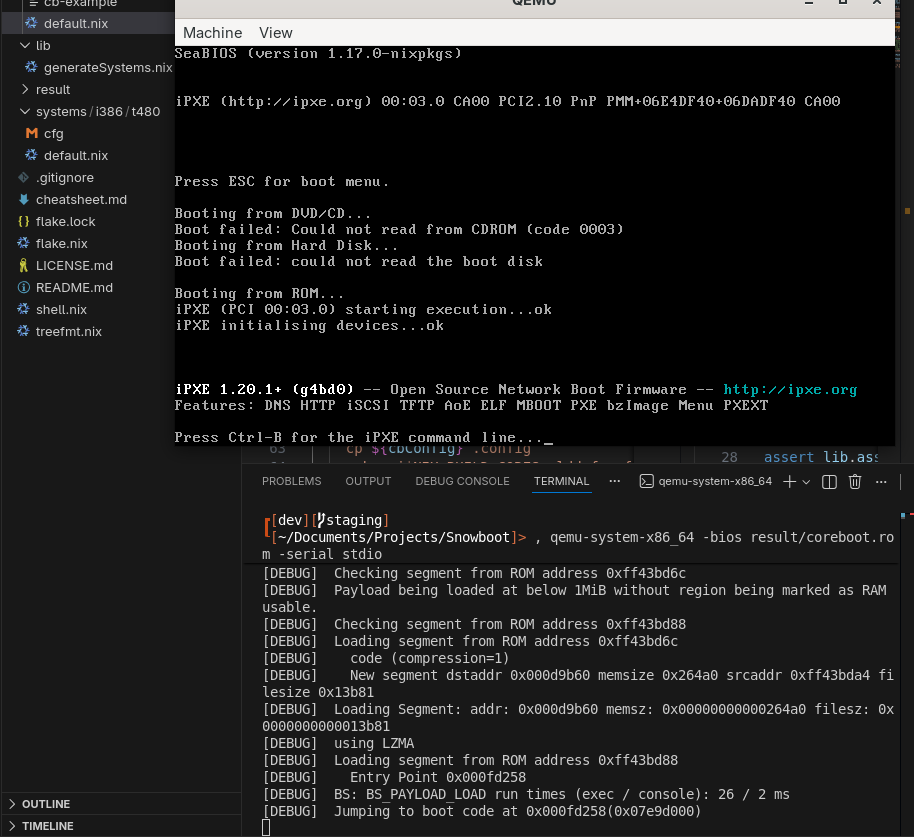Open flake.lock in the file tree
This screenshot has height=837, width=914.
(x=66, y=221)
